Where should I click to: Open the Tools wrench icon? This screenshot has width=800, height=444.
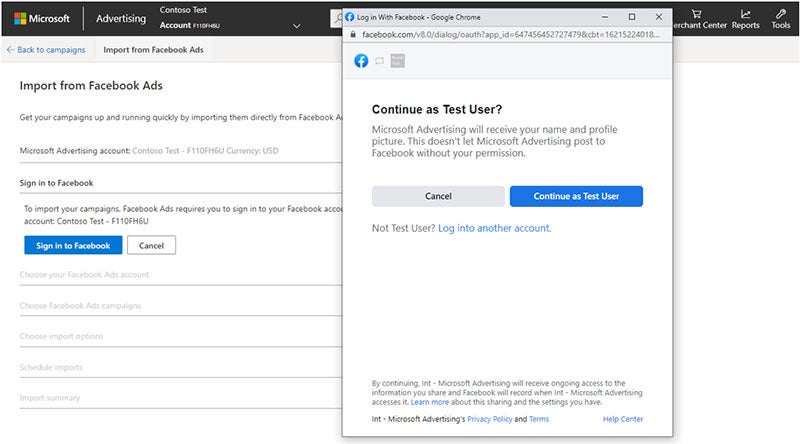(x=781, y=14)
